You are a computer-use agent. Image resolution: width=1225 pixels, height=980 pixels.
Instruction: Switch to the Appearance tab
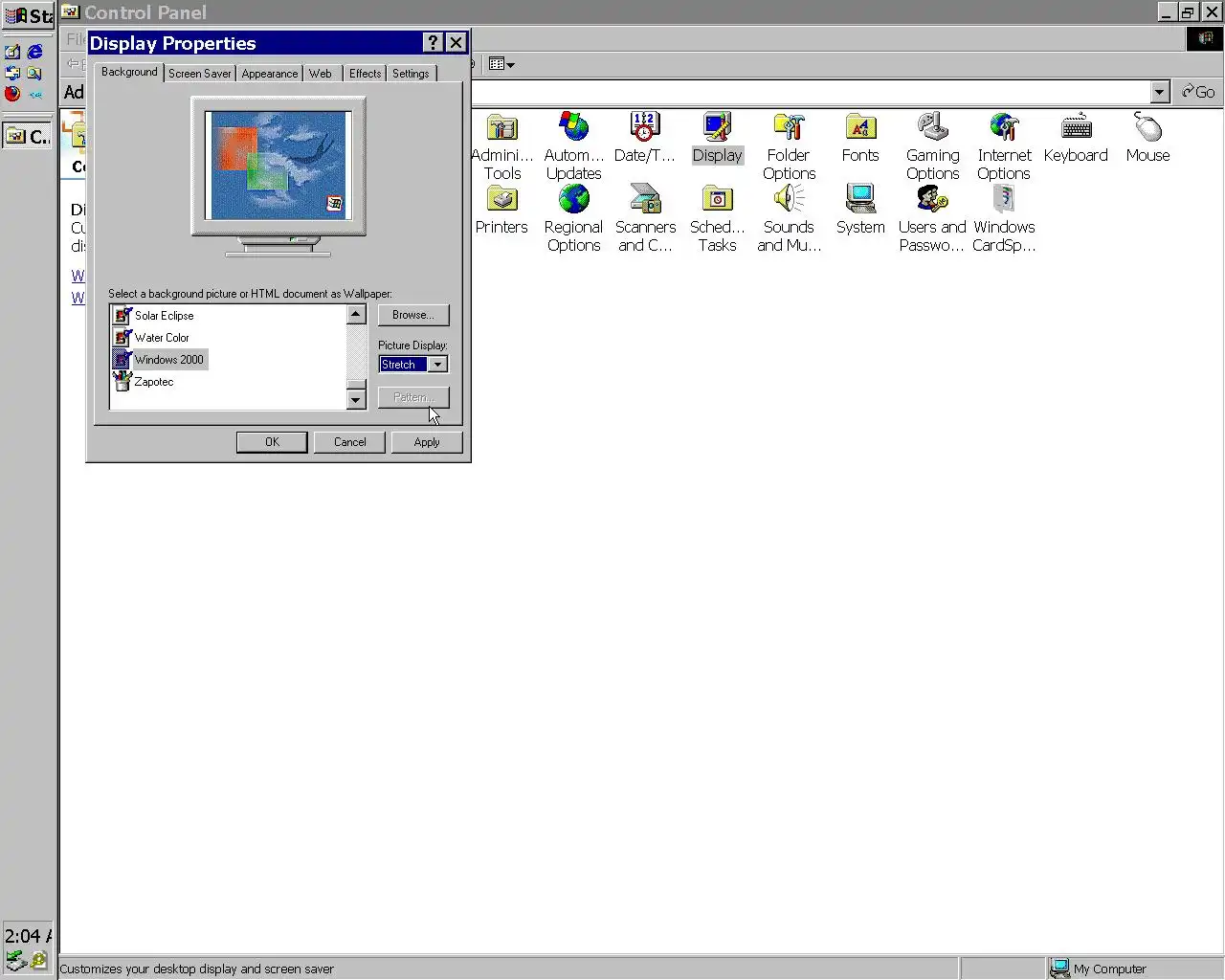[x=269, y=74]
